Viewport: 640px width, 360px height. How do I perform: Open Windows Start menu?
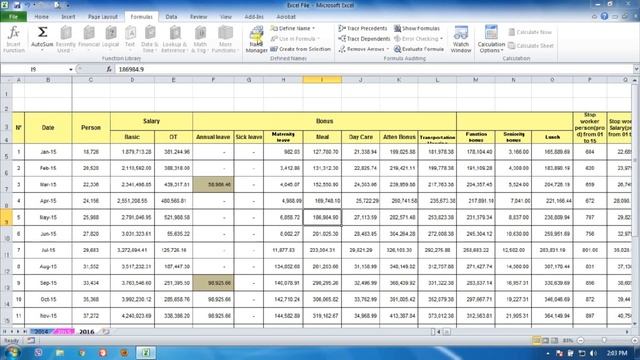click(12, 352)
